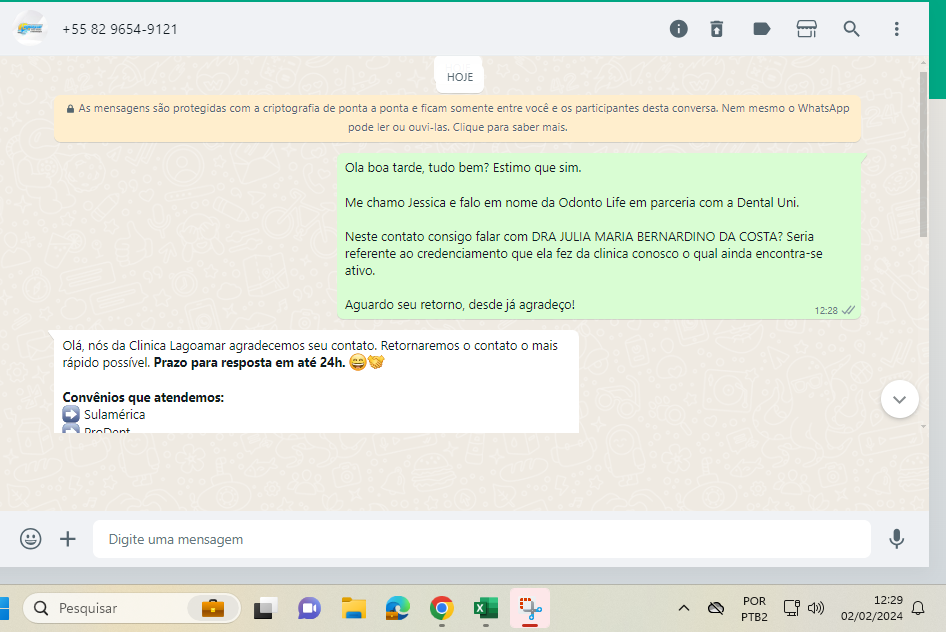Image resolution: width=946 pixels, height=632 pixels.
Task: Click the cloud sync-off tray icon
Action: (x=716, y=608)
